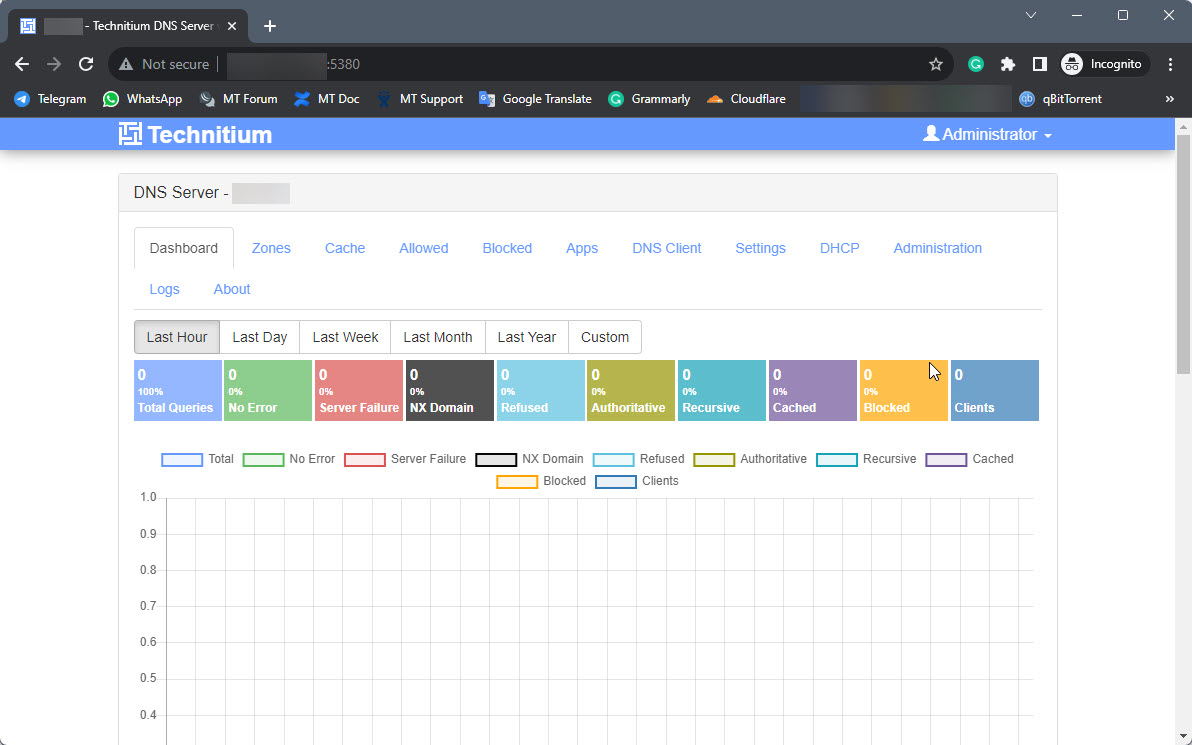Switch to the Cache tab
The height and width of the screenshot is (745, 1192).
345,249
